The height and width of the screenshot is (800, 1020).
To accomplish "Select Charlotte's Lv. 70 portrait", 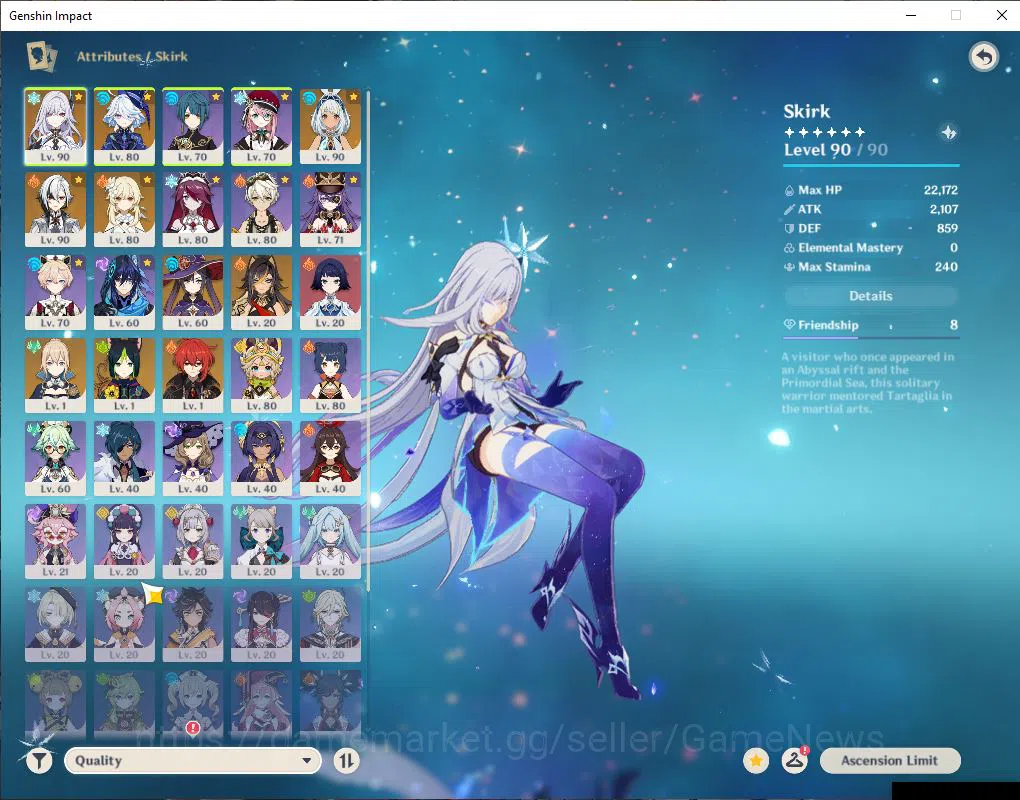I will [x=262, y=126].
